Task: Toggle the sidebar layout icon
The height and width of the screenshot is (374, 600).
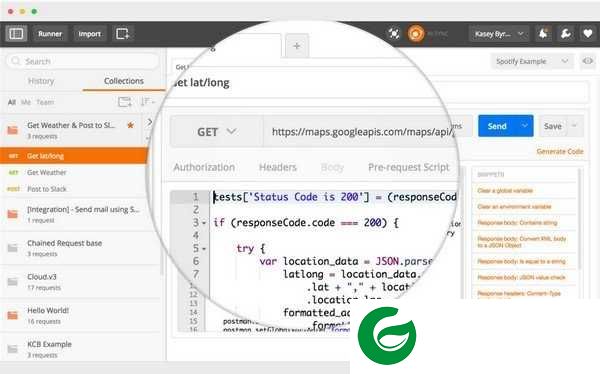Action: coord(16,34)
